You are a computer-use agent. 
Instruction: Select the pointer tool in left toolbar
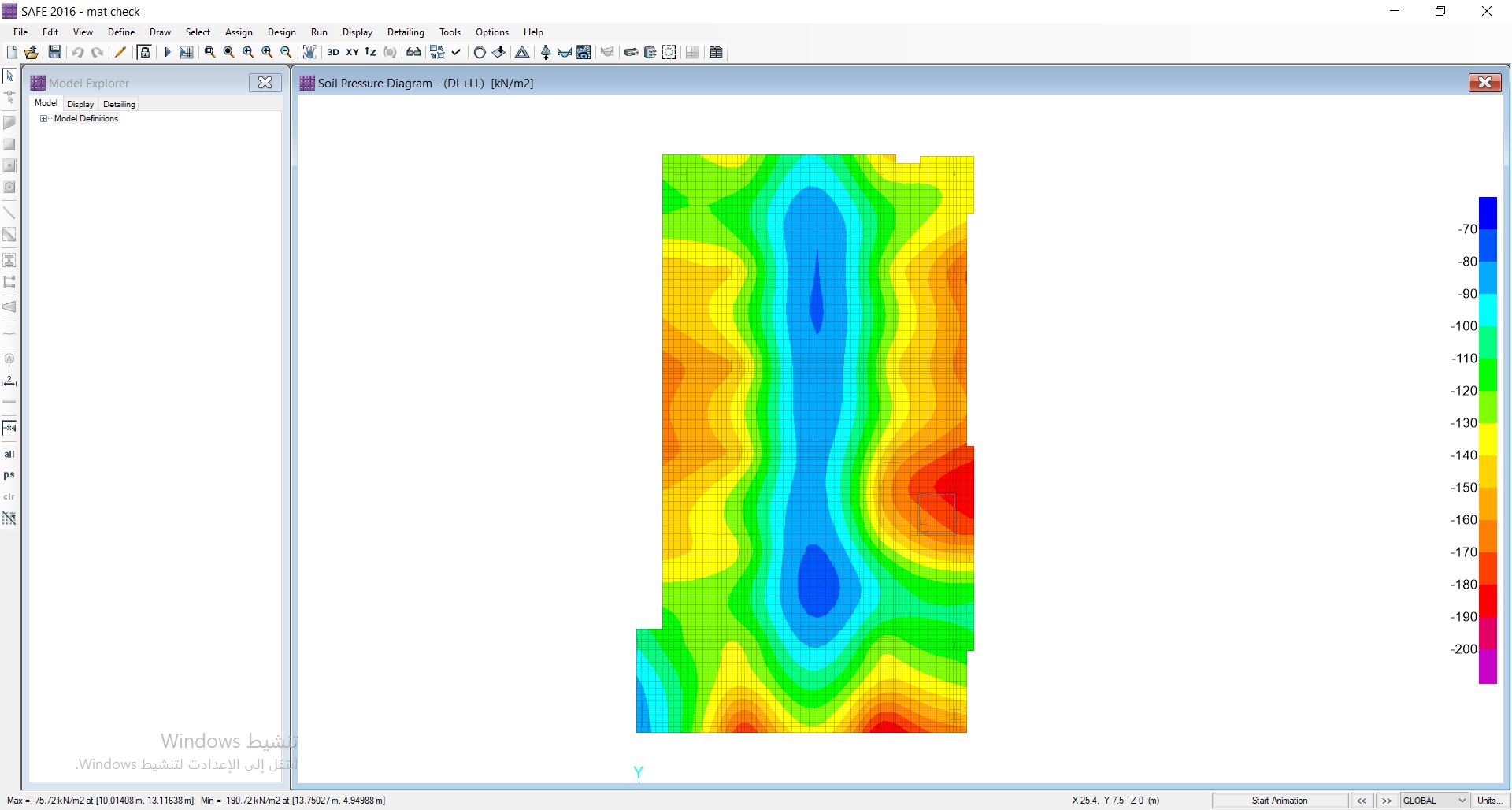click(9, 76)
